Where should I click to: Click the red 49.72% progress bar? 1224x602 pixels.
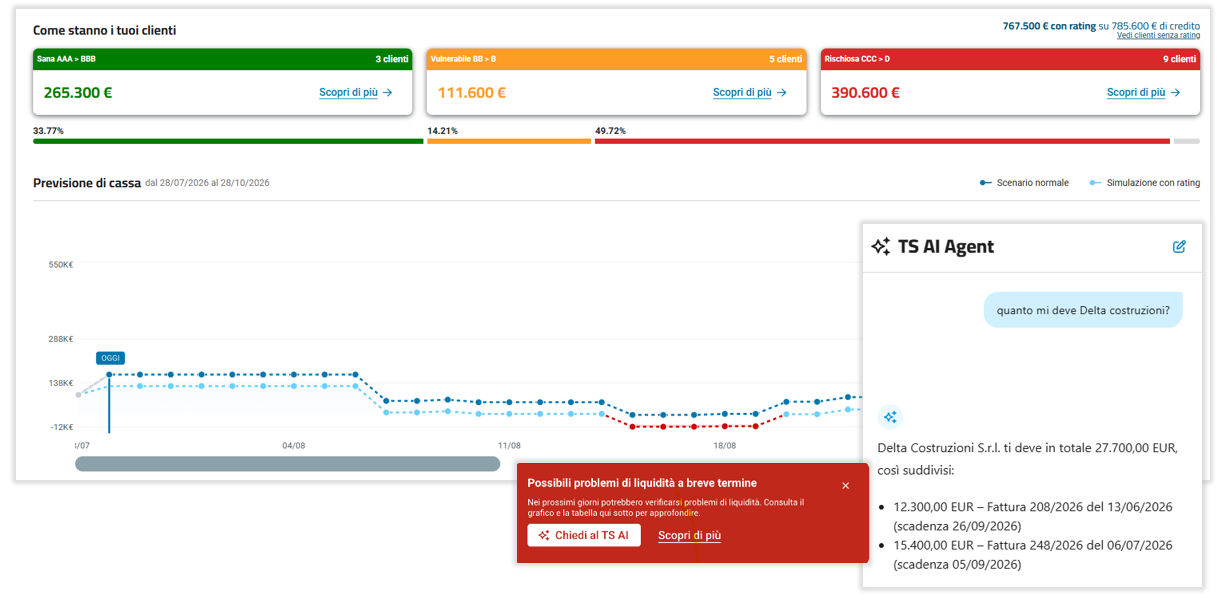tap(882, 141)
